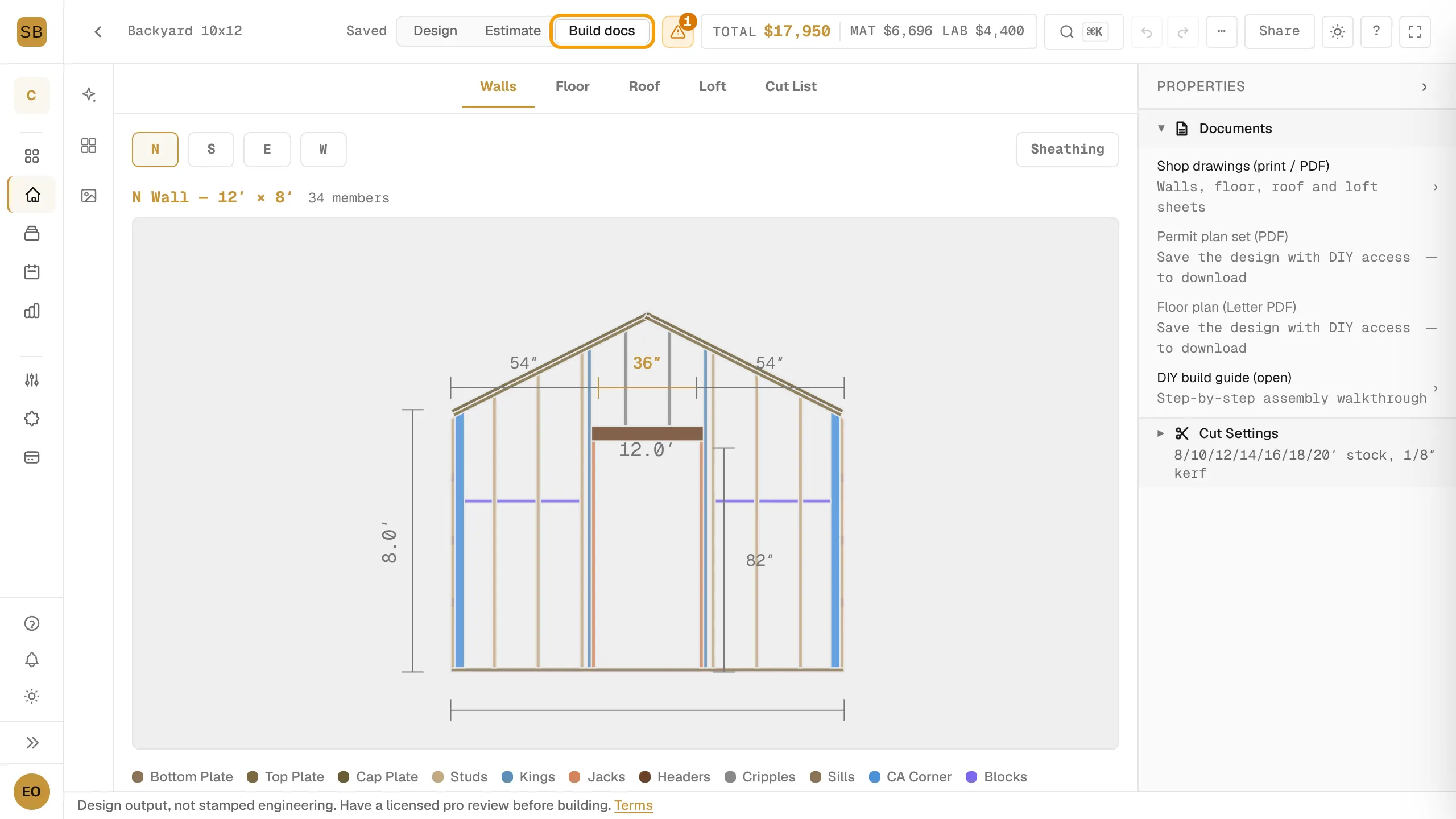
Task: Open help with the question mark button
Action: (x=1376, y=31)
